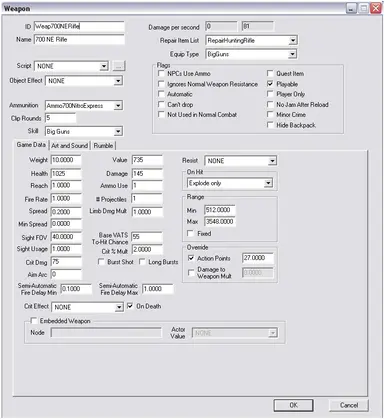Click the Value input field
385x420 pixels.
[x=147, y=160]
